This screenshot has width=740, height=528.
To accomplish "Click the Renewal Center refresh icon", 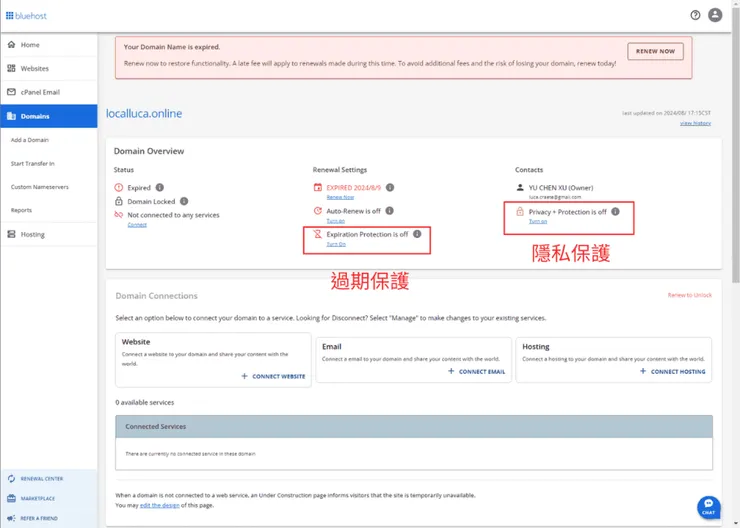I will pyautogui.click(x=11, y=478).
